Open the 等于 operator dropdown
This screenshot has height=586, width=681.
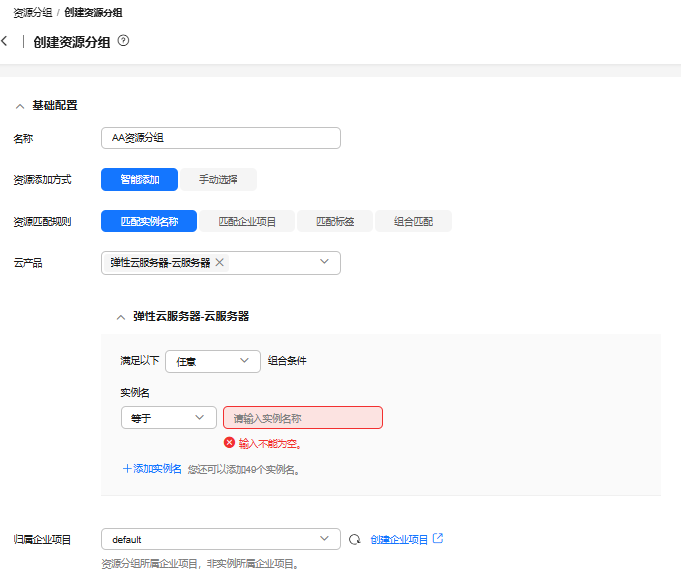pos(169,418)
